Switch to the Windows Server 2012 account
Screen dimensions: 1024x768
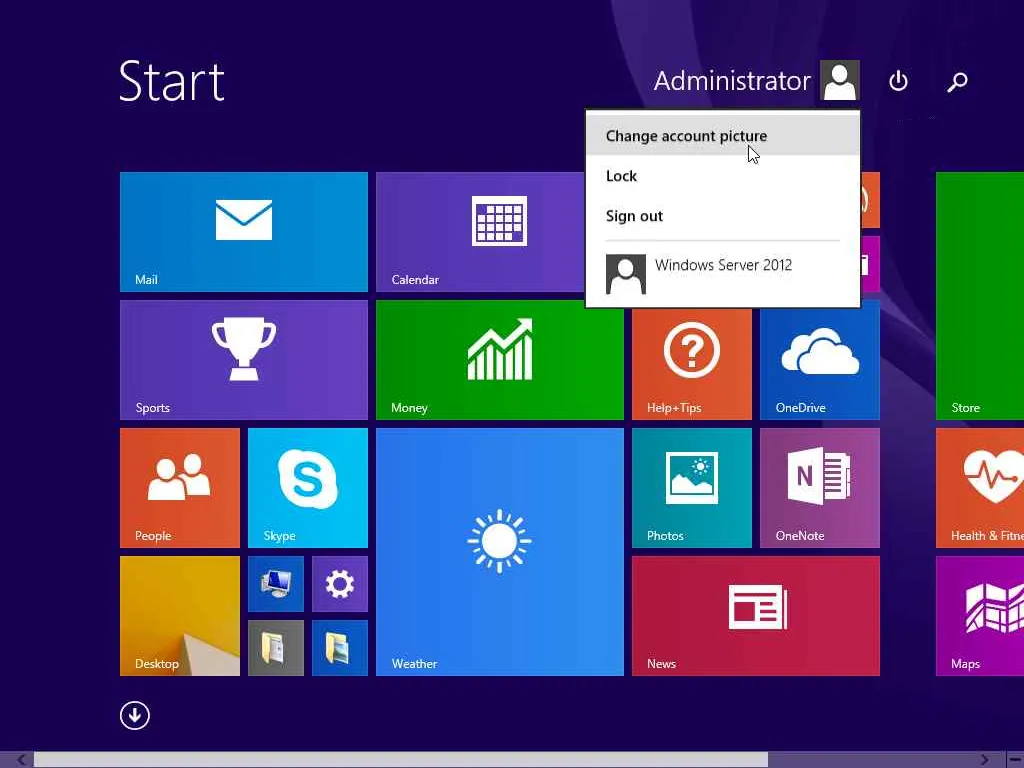pyautogui.click(x=723, y=274)
